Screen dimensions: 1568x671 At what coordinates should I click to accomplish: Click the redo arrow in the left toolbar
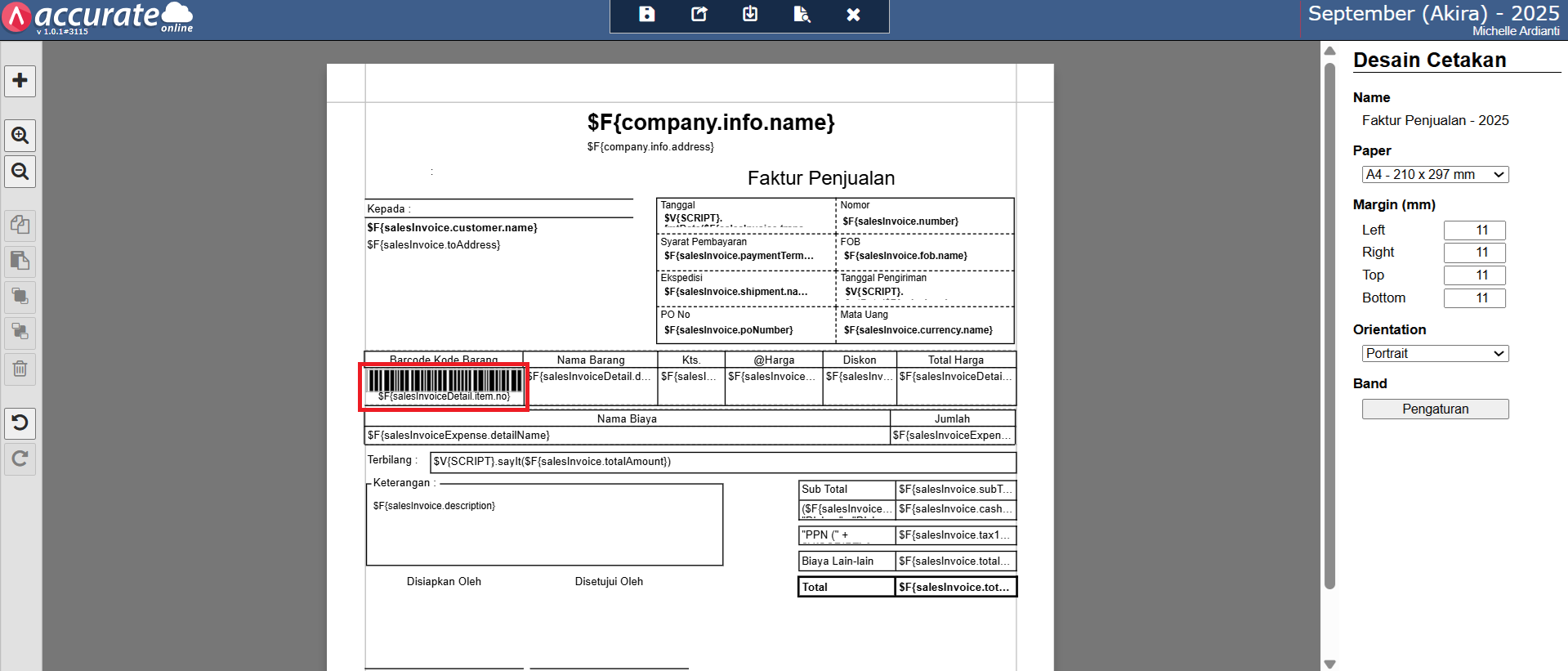tap(20, 459)
